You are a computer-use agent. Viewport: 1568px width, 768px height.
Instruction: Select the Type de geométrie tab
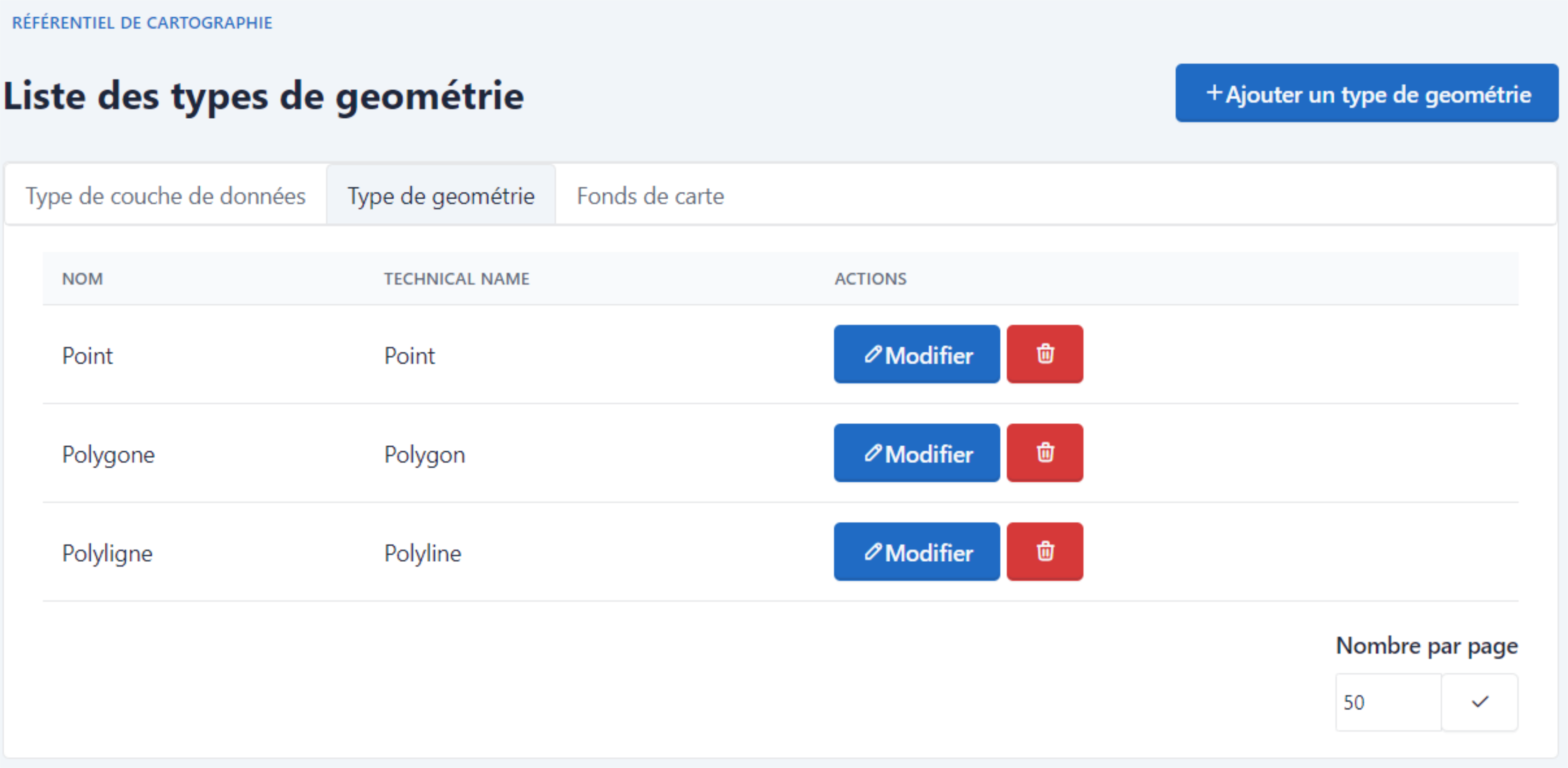[441, 196]
